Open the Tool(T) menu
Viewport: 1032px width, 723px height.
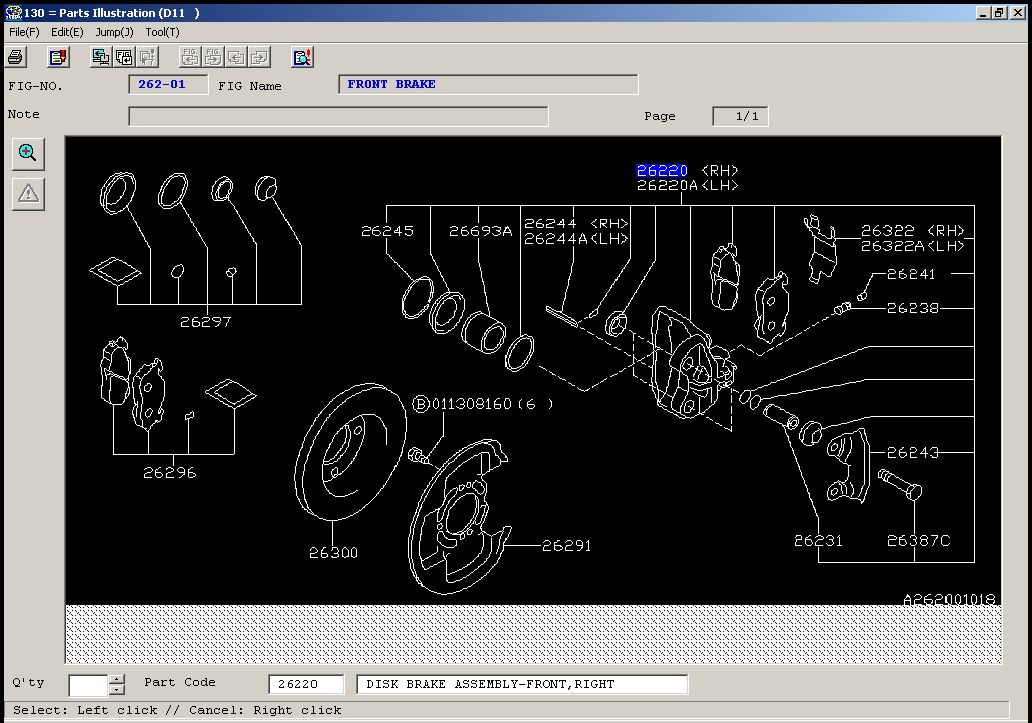(x=163, y=32)
